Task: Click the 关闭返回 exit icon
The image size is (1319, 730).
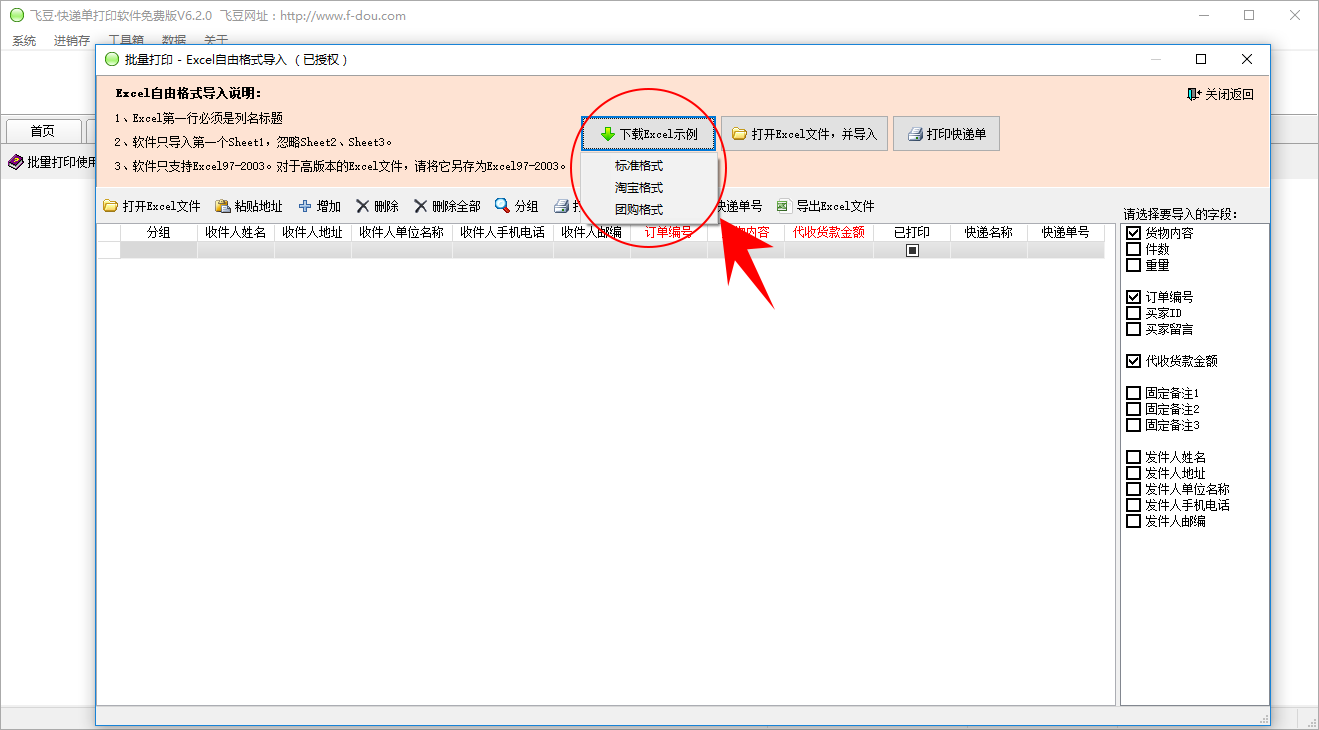Action: 1193,94
